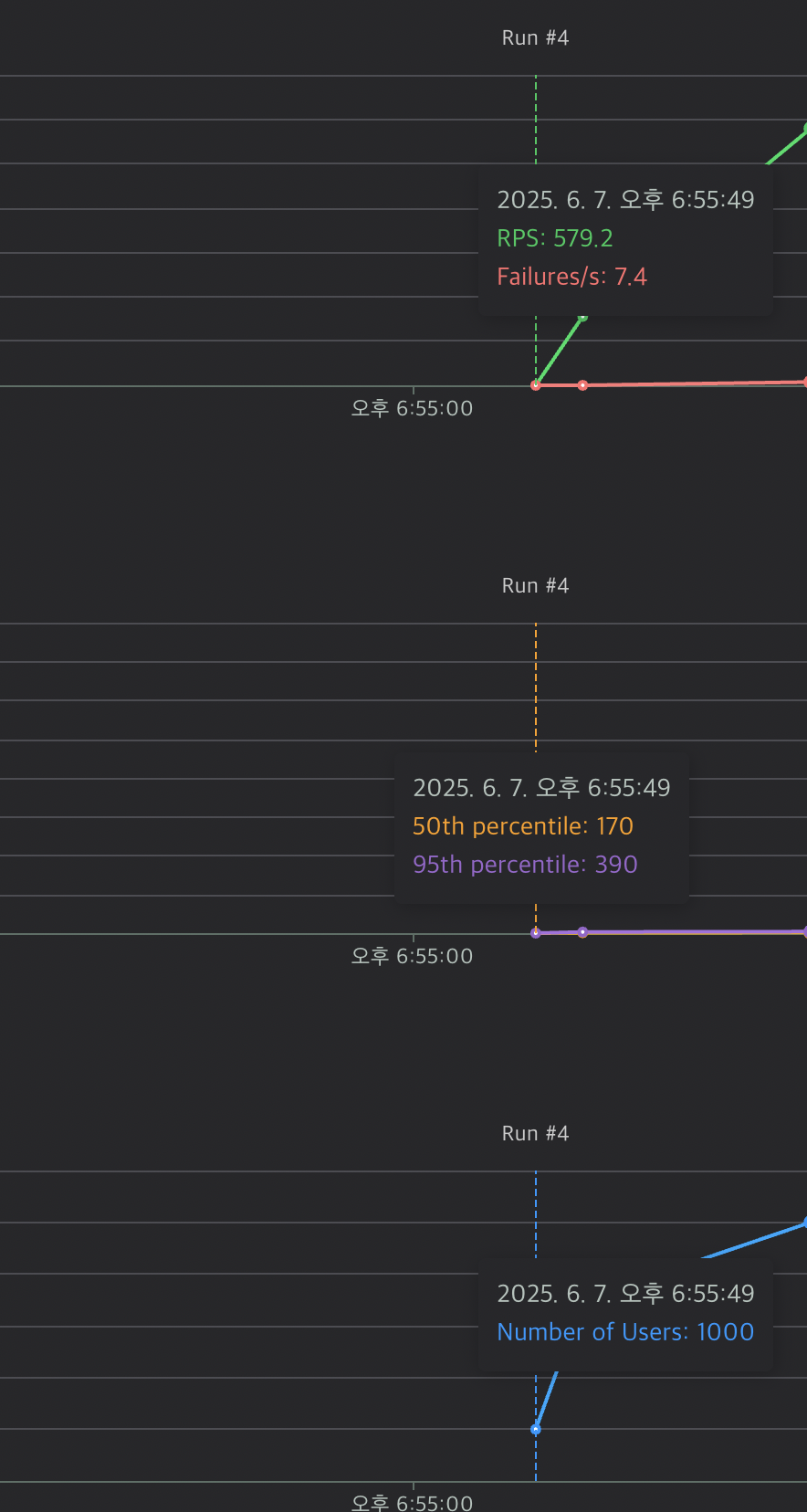Select the second red Failures data point in the RPS chart

pyautogui.click(x=582, y=385)
